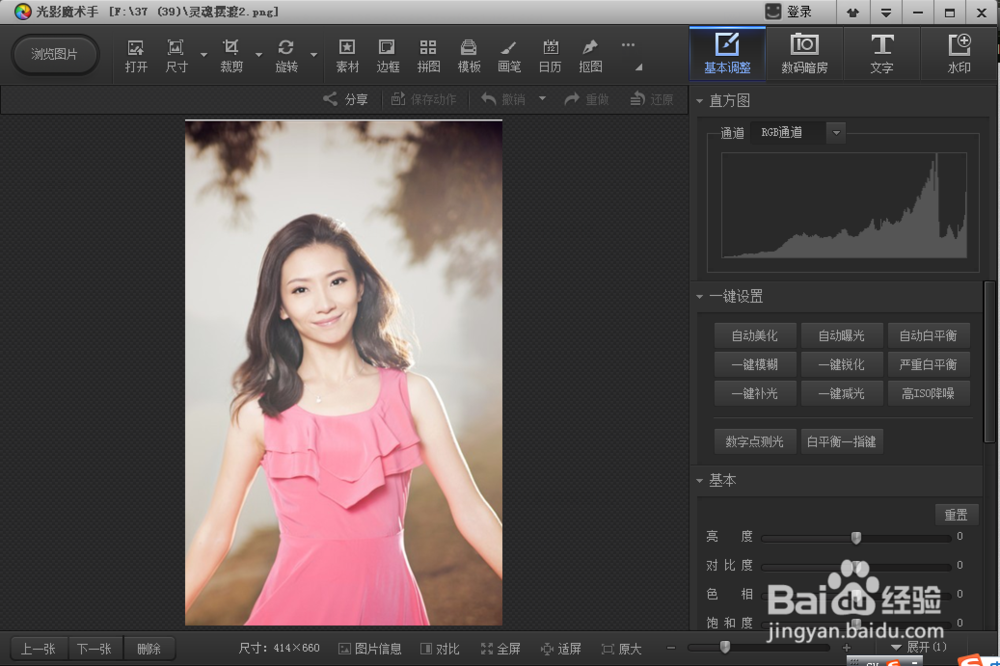
Task: Expand the 裁剪 dropdown arrow
Action: [x=259, y=55]
